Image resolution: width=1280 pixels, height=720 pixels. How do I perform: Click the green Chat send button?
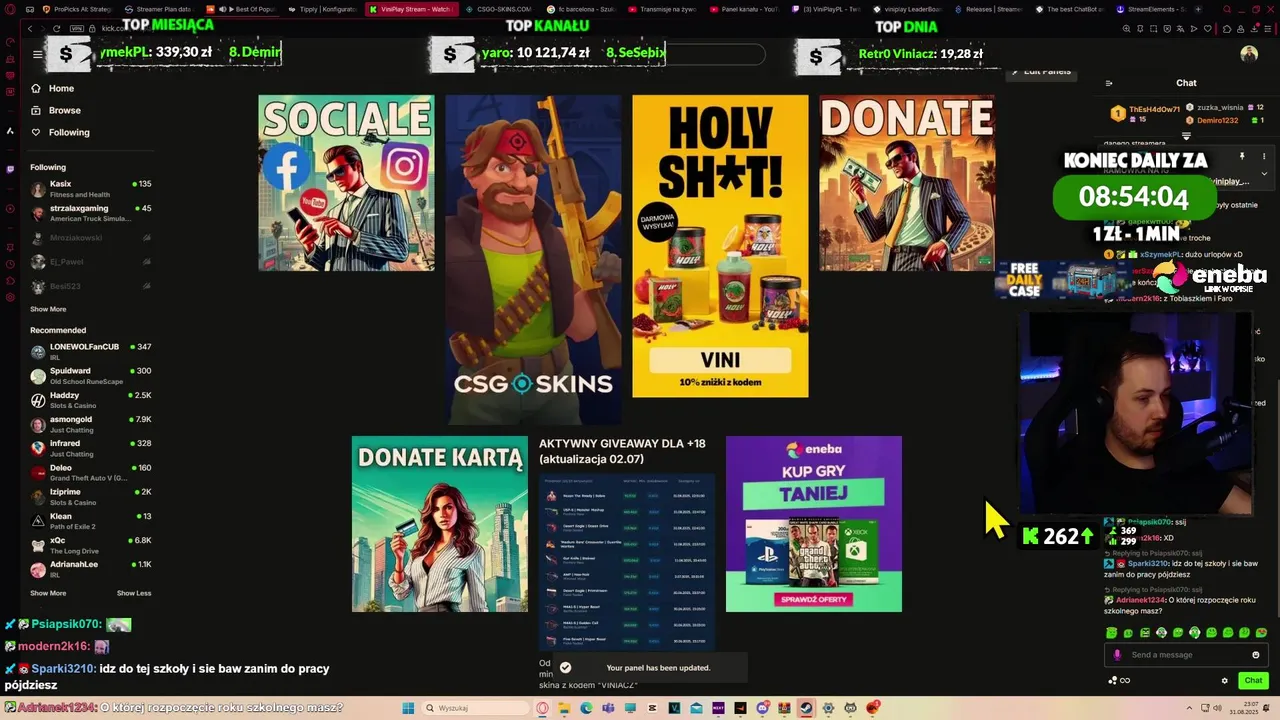[x=1253, y=681]
